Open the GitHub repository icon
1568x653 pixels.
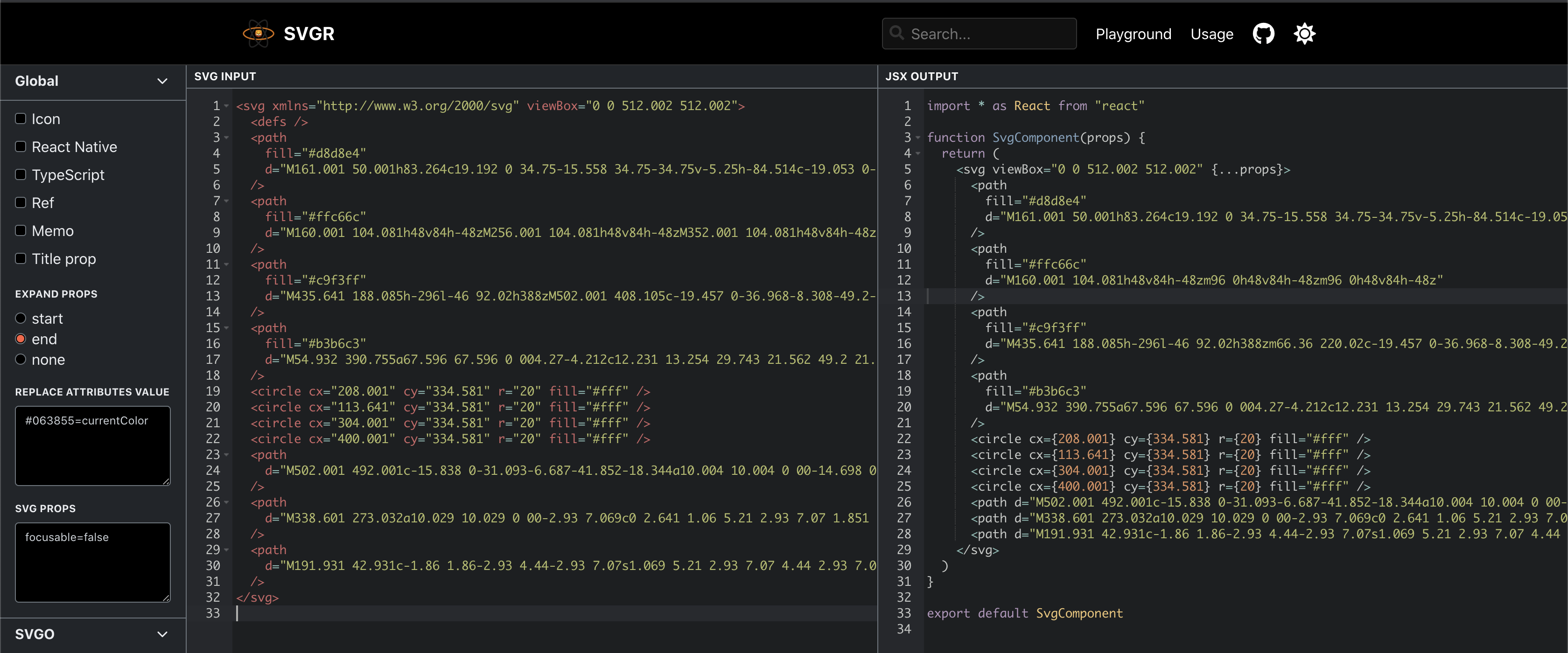1263,34
